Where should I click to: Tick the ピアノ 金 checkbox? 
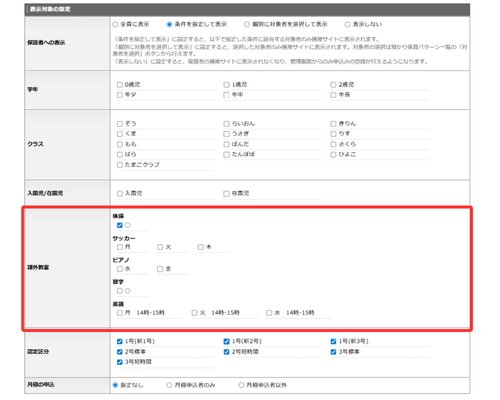(160, 269)
